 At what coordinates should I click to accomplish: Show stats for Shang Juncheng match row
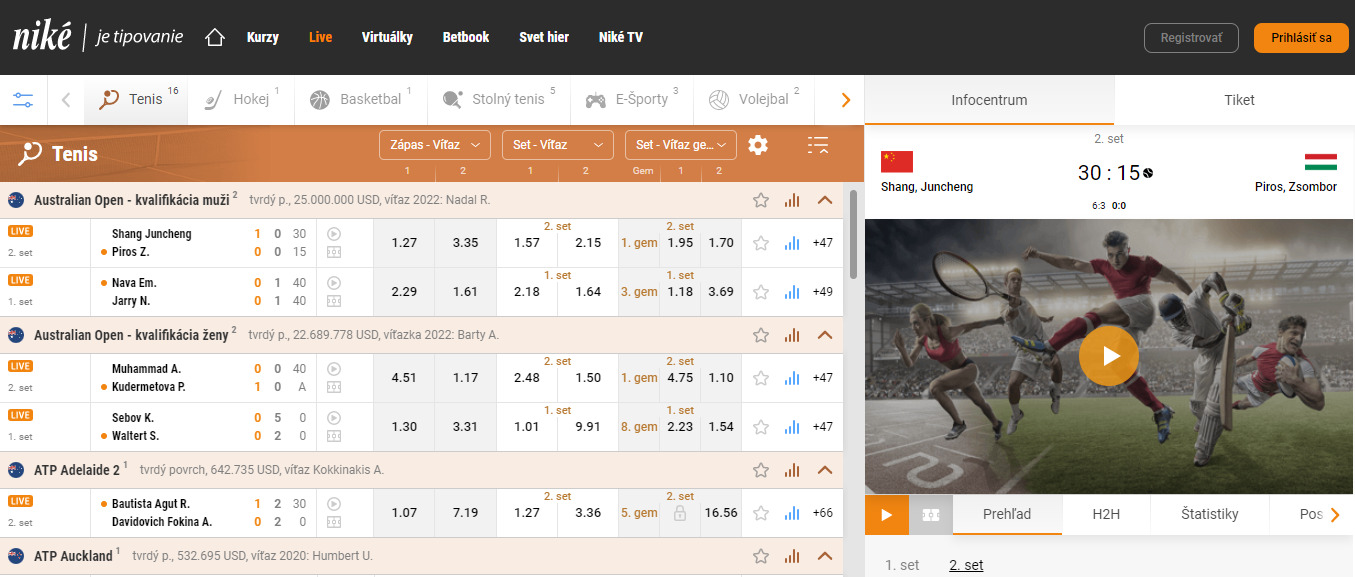click(792, 243)
